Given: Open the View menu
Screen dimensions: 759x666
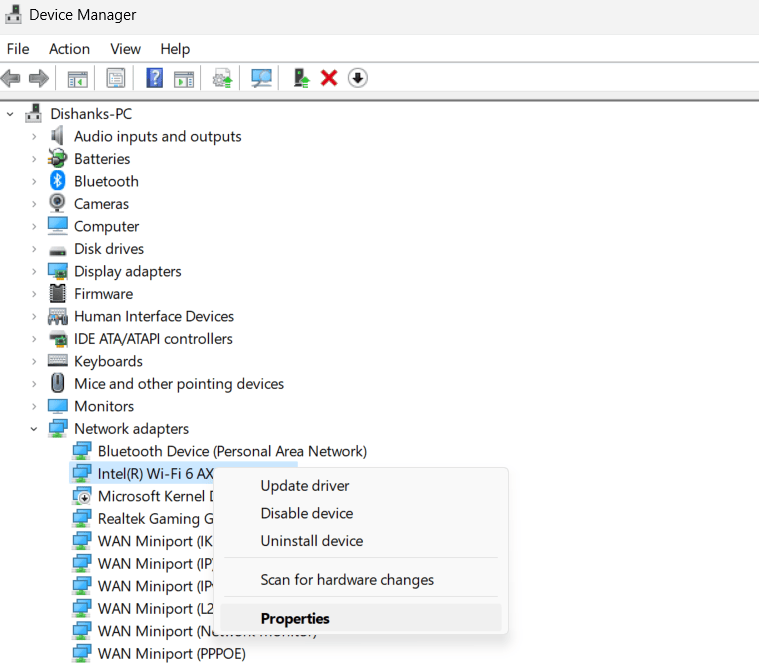Looking at the screenshot, I should [125, 49].
